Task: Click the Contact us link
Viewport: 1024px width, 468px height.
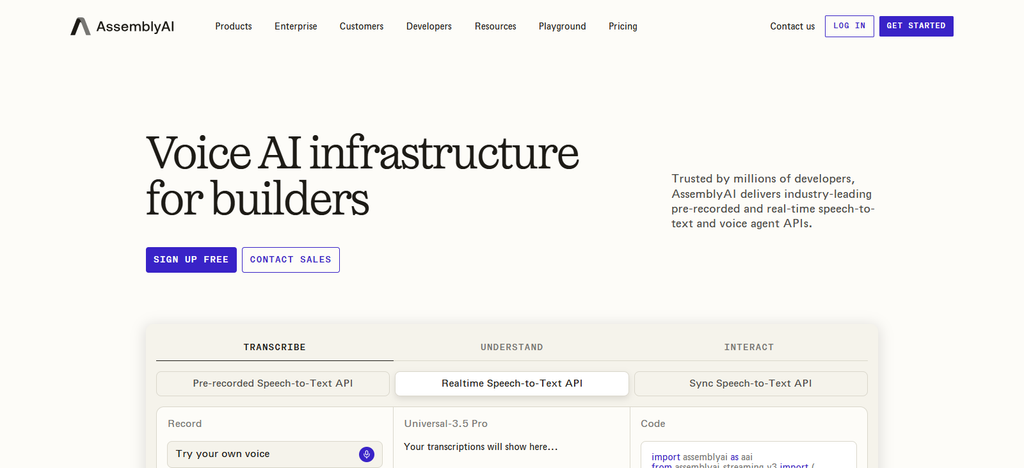Action: [792, 27]
